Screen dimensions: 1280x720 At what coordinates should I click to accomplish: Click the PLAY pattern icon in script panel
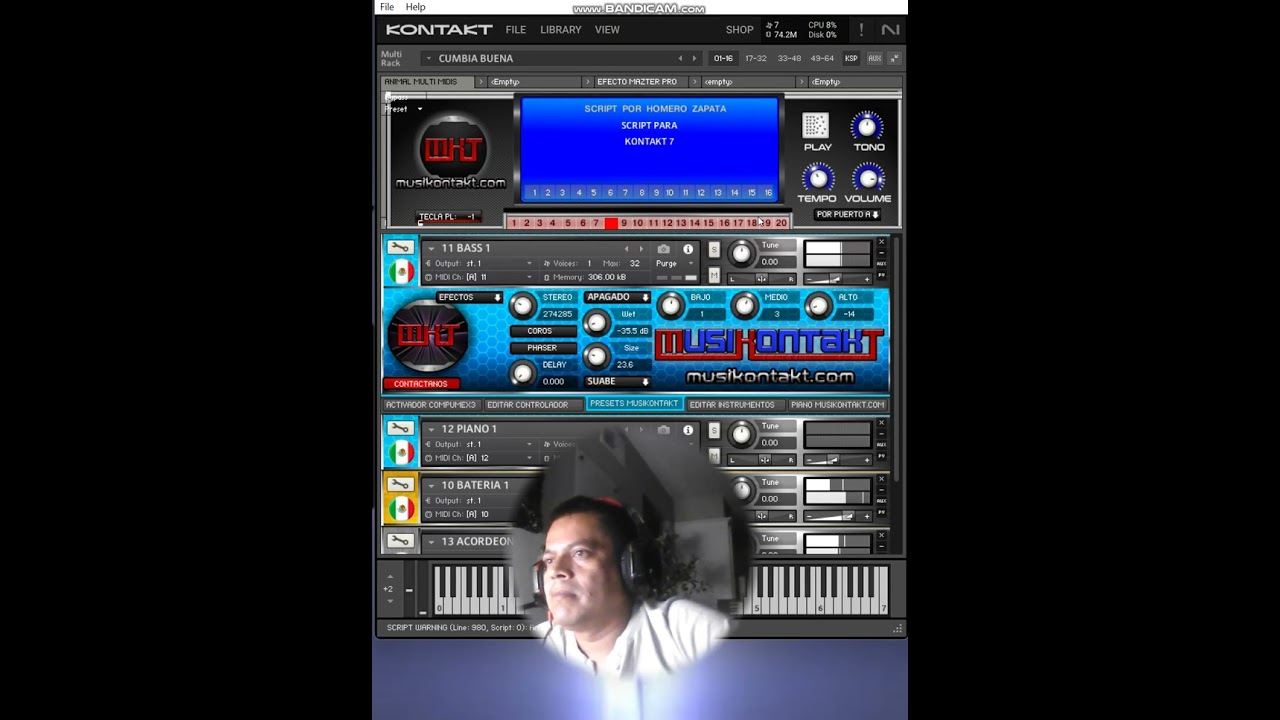point(816,125)
